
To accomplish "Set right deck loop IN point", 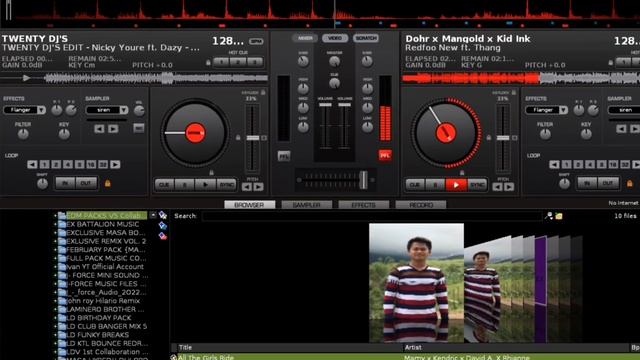I will 587,183.
